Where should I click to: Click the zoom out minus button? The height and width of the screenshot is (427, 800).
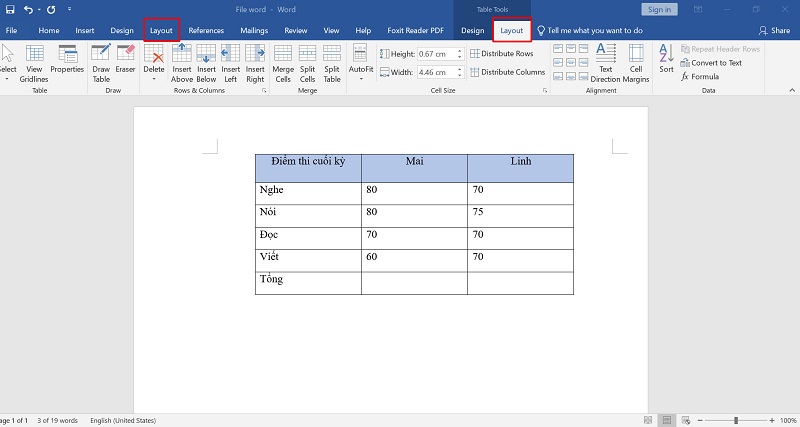coord(701,420)
